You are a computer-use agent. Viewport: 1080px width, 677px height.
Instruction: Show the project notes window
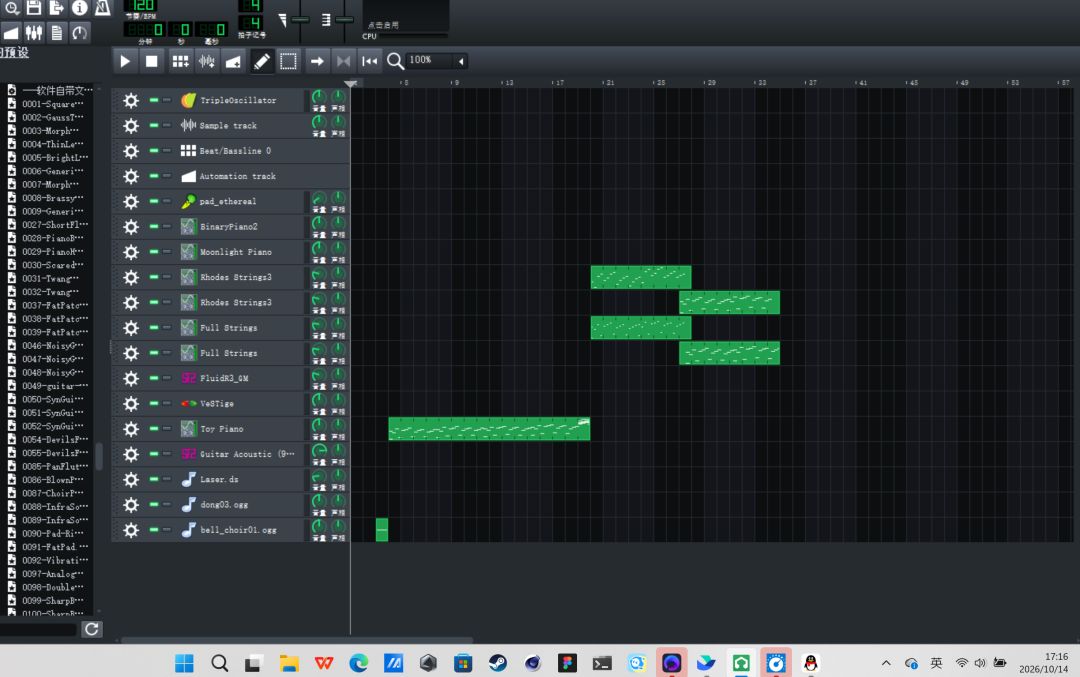(x=56, y=32)
